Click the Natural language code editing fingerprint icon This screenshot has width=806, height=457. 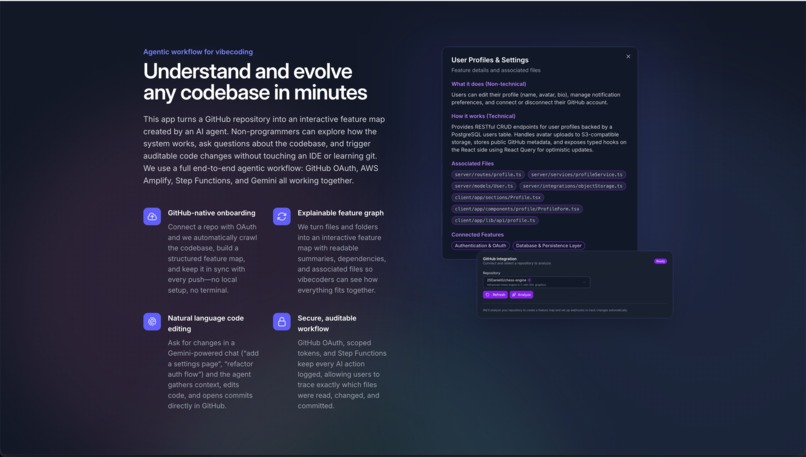[x=152, y=322]
